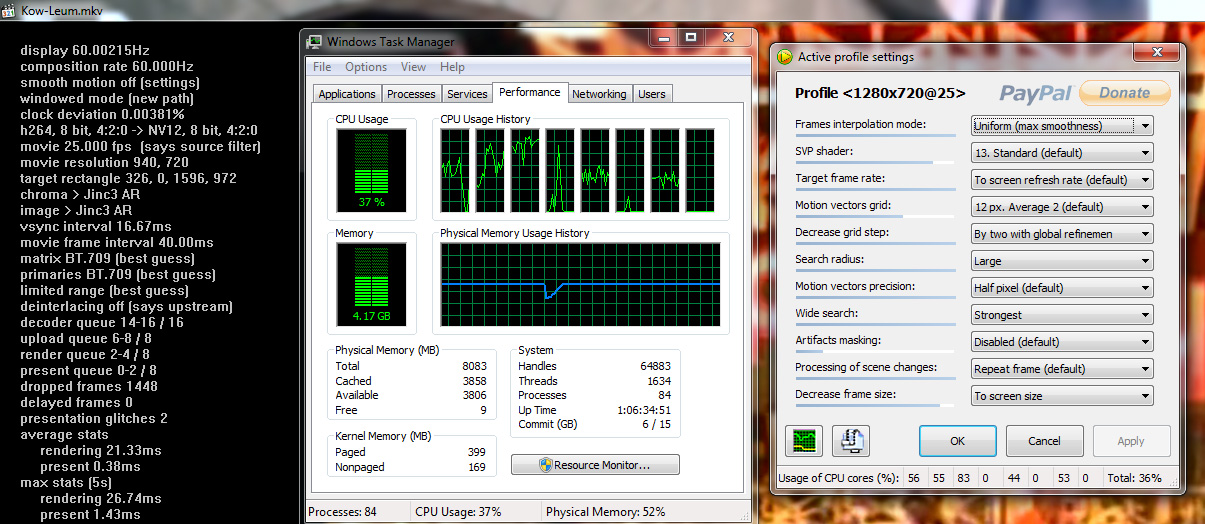The image size is (1205, 524).
Task: Open the Frames interpolation mode dropdown
Action: [x=1062, y=126]
